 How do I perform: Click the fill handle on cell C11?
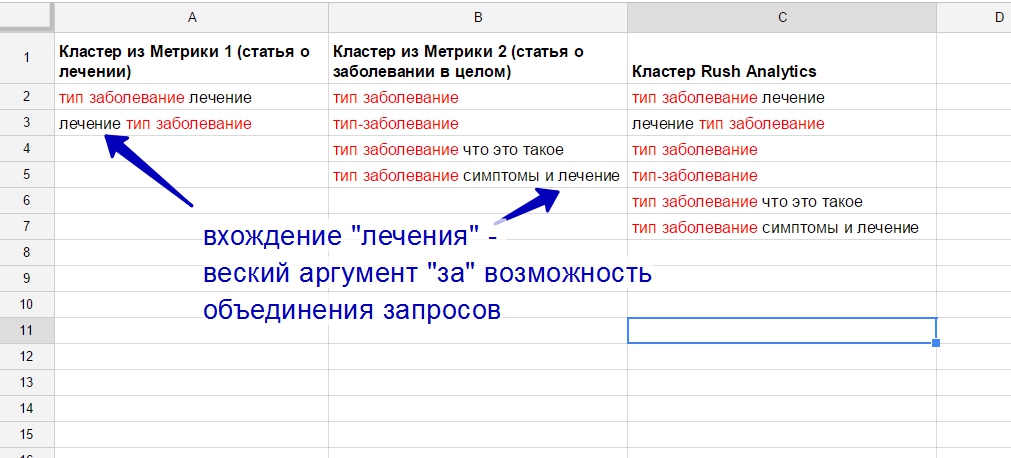(936, 343)
